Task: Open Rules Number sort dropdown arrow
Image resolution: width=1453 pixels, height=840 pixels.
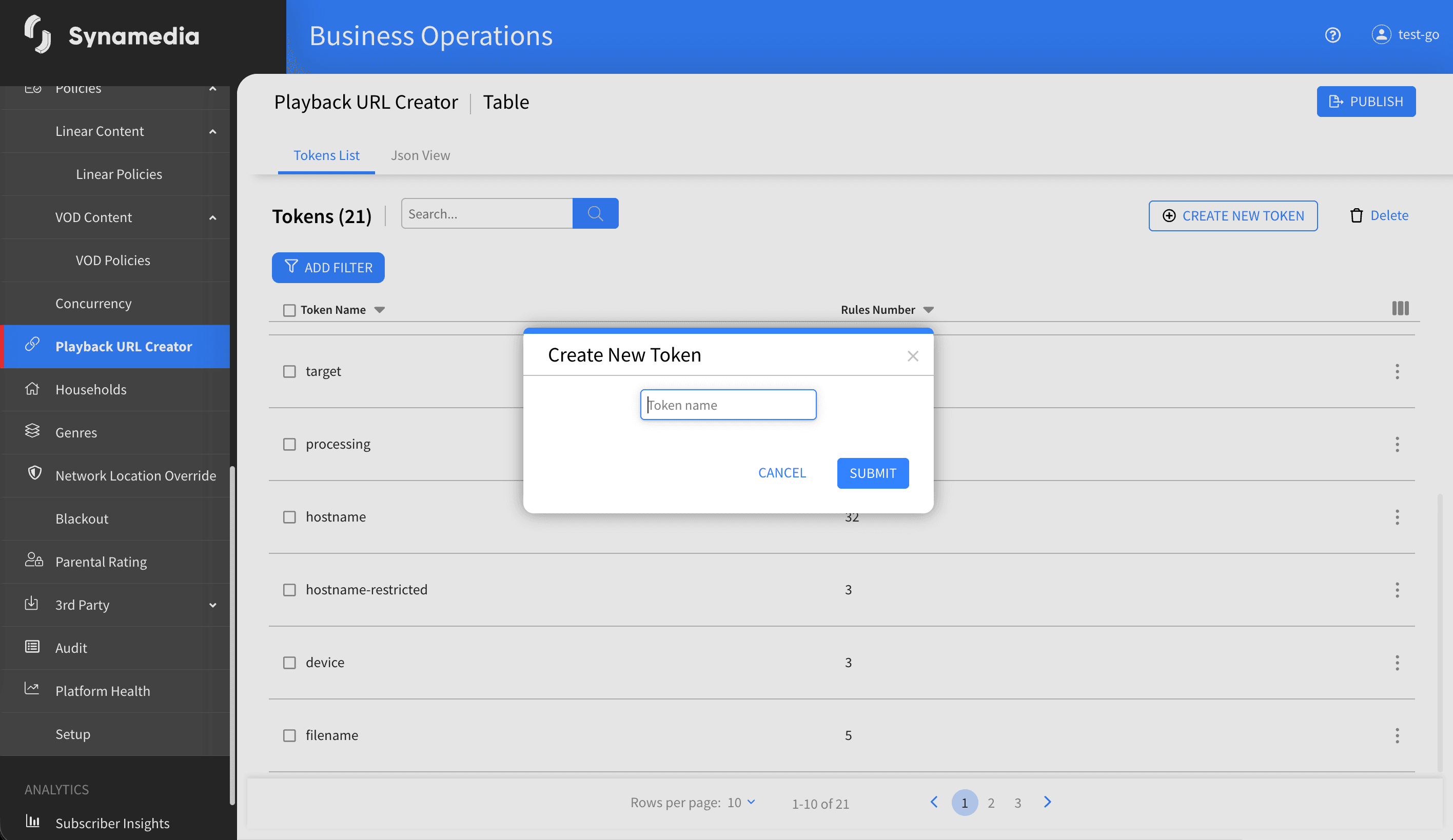Action: tap(928, 310)
